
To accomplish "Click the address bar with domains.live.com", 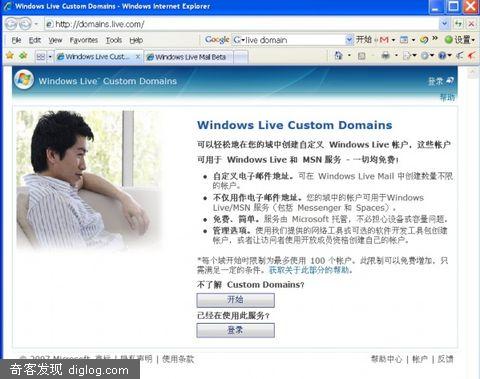I will click(242, 24).
